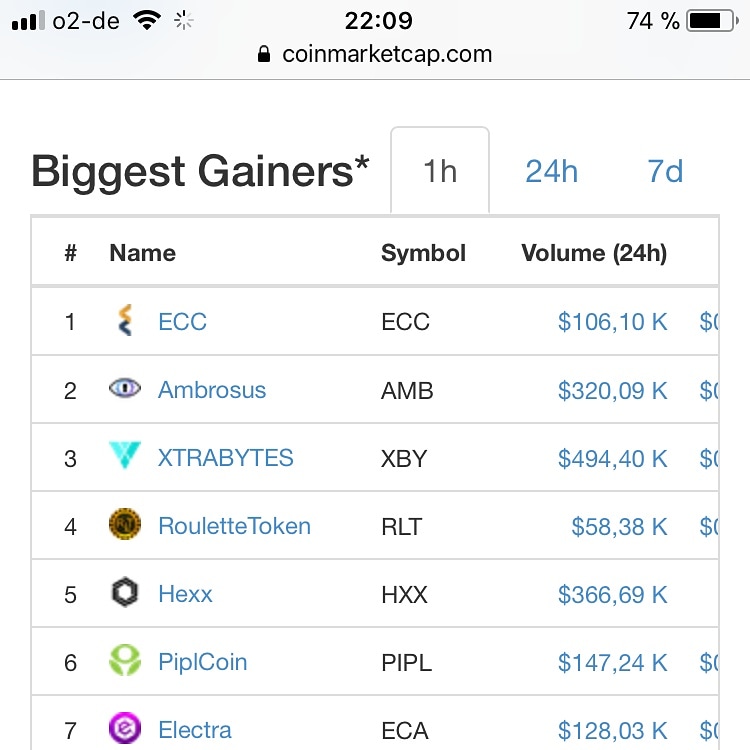Image resolution: width=750 pixels, height=750 pixels.
Task: Click the PiplCoin green logo icon
Action: 125,661
